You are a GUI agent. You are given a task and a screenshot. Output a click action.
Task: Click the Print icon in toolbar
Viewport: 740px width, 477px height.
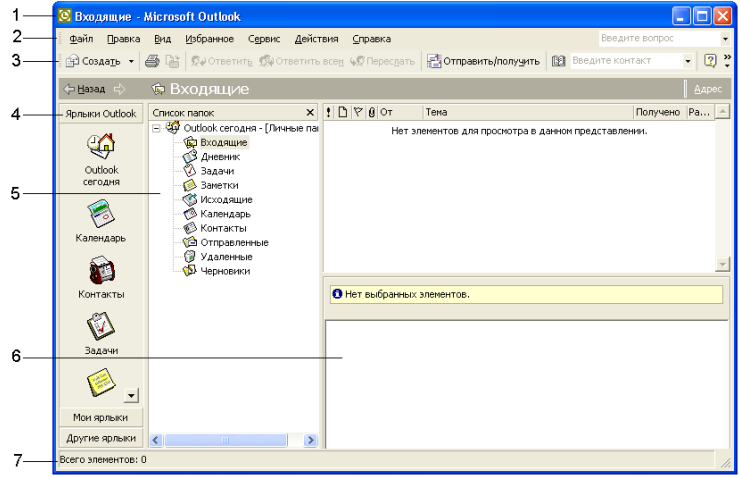152,61
